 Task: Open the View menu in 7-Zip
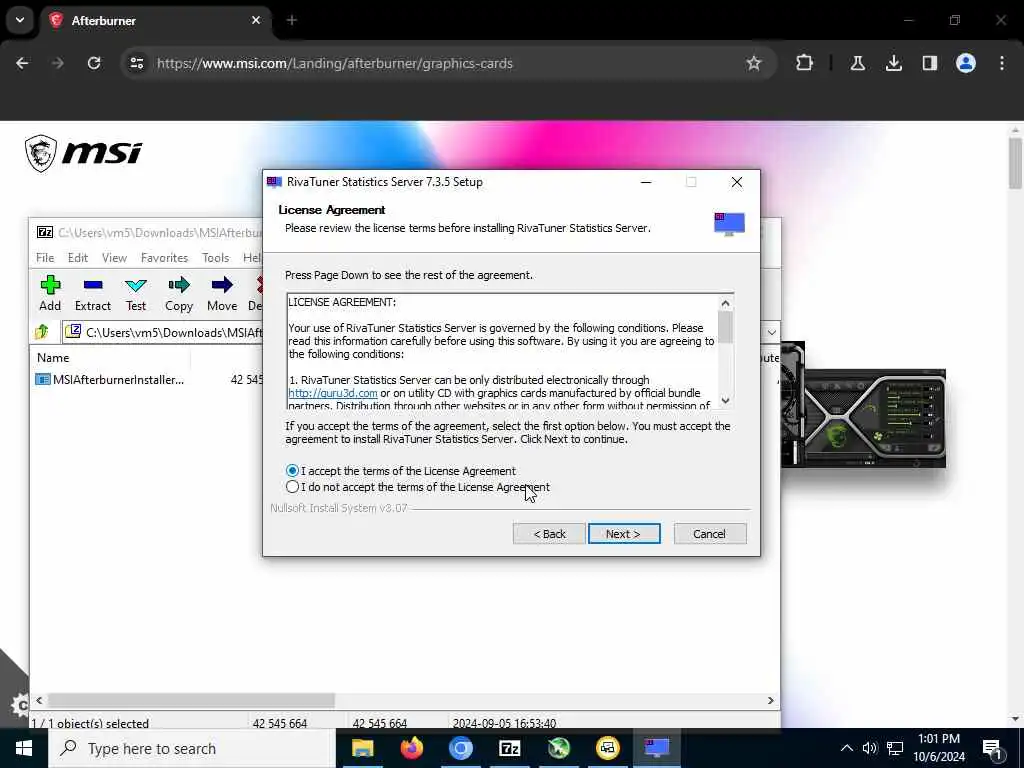114,258
